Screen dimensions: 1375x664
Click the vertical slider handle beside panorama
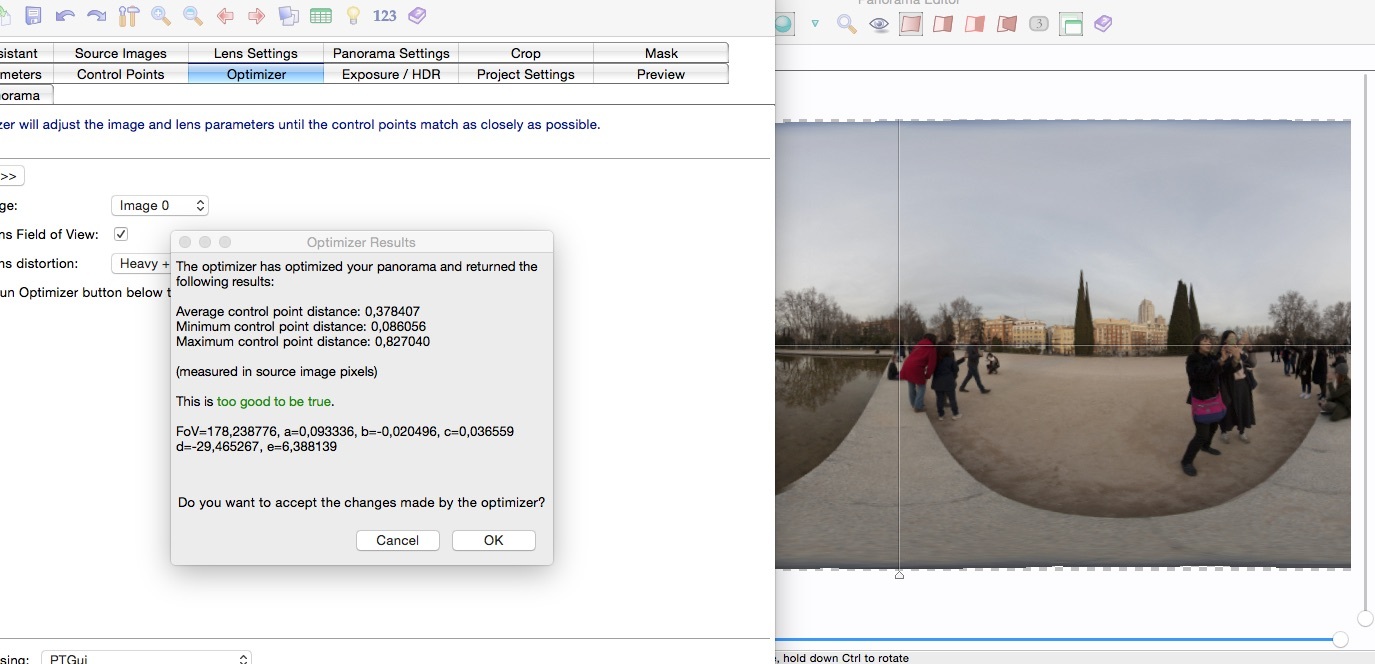(1366, 618)
